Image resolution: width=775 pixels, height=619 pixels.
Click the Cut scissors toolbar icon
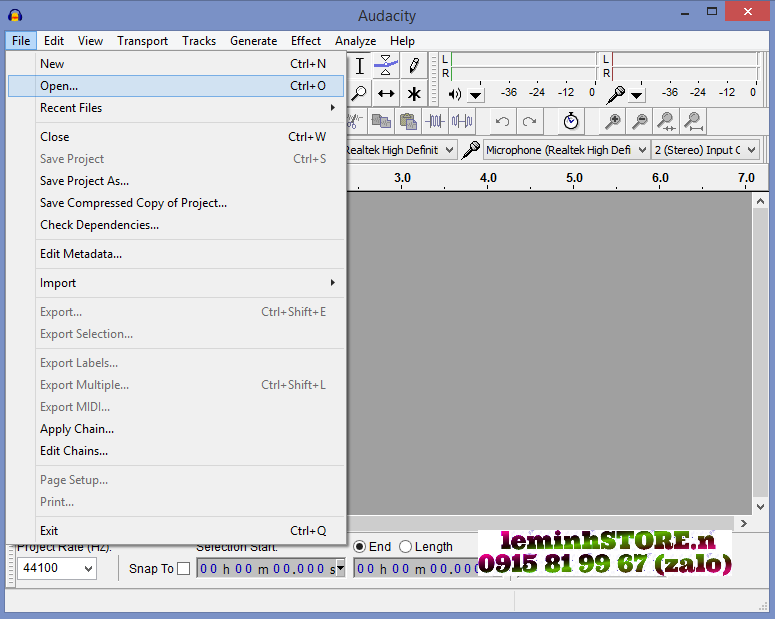pyautogui.click(x=354, y=121)
